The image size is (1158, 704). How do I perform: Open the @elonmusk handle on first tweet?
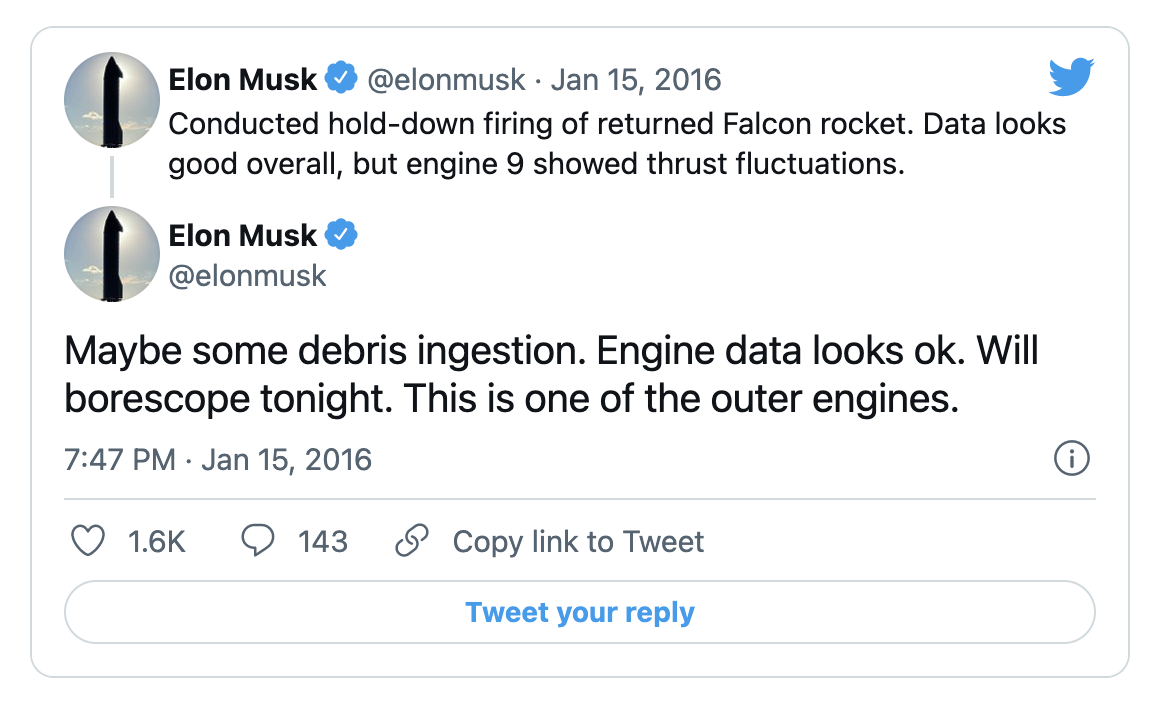tap(449, 79)
